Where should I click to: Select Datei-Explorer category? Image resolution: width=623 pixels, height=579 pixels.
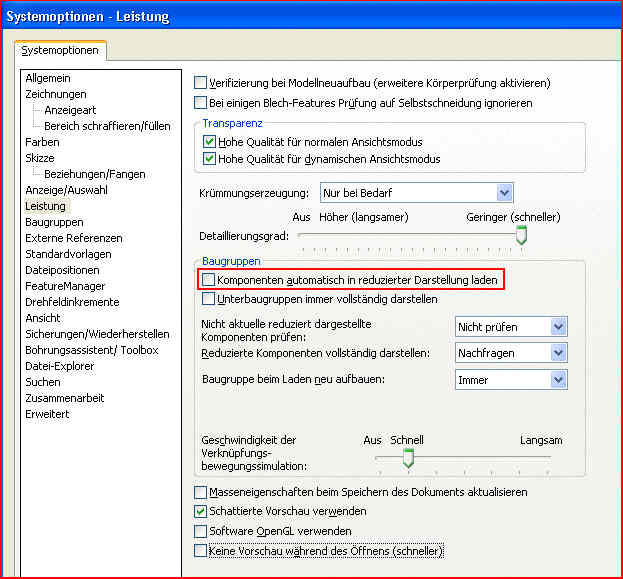click(x=60, y=366)
